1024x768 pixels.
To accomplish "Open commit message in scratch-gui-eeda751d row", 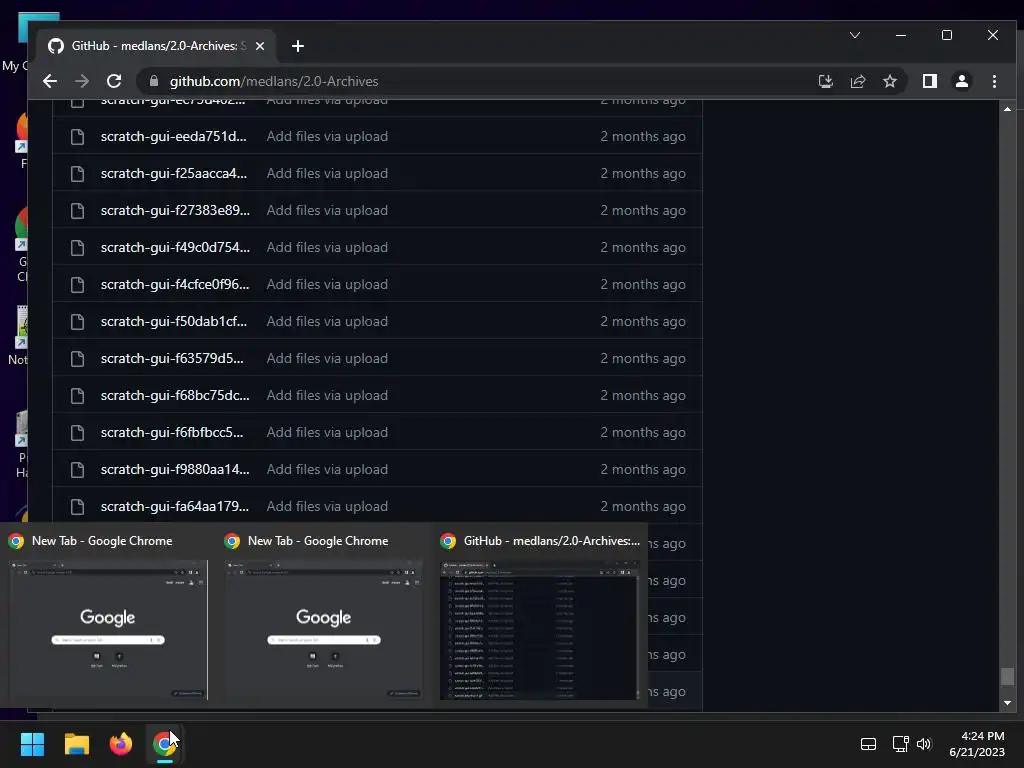I will click(327, 136).
